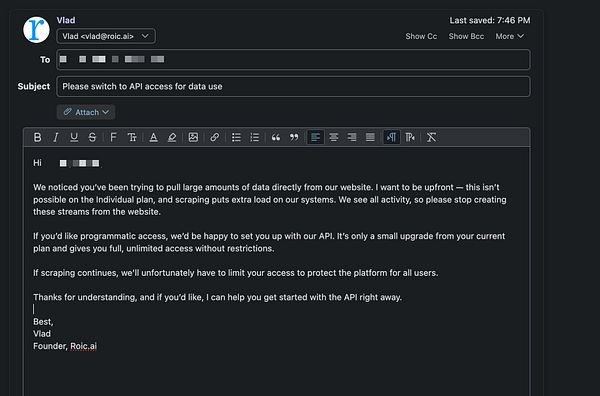The height and width of the screenshot is (396, 600).
Task: Toggle italic formatting
Action: point(56,137)
